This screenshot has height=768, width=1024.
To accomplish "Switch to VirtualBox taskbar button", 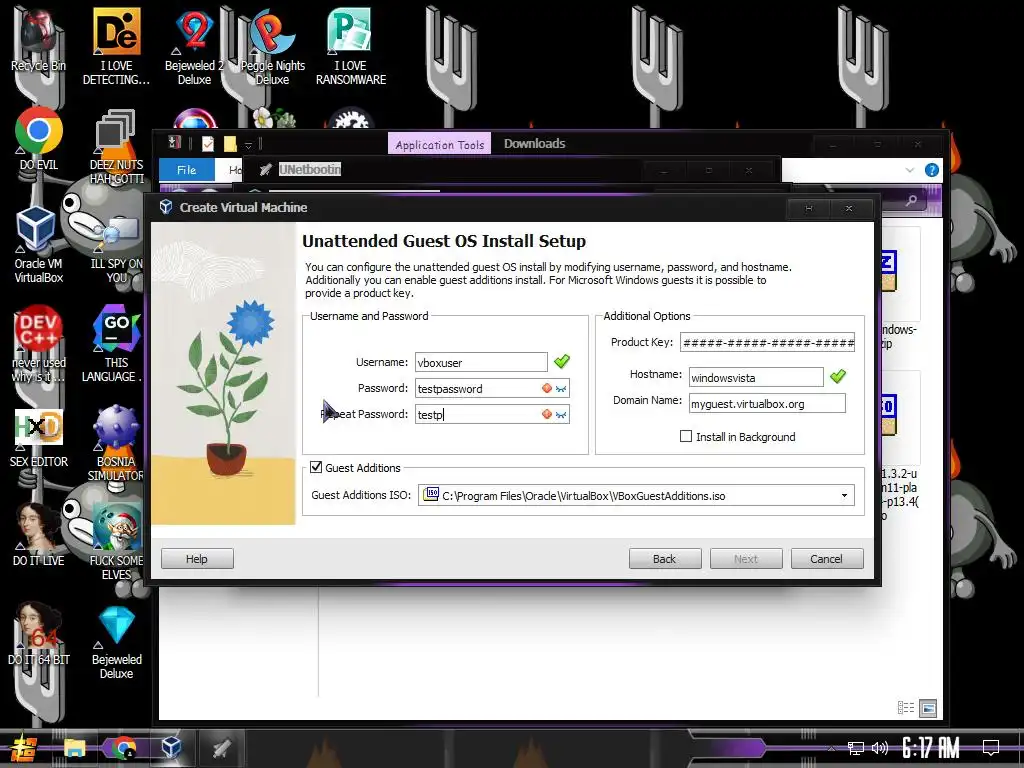I will [x=171, y=748].
